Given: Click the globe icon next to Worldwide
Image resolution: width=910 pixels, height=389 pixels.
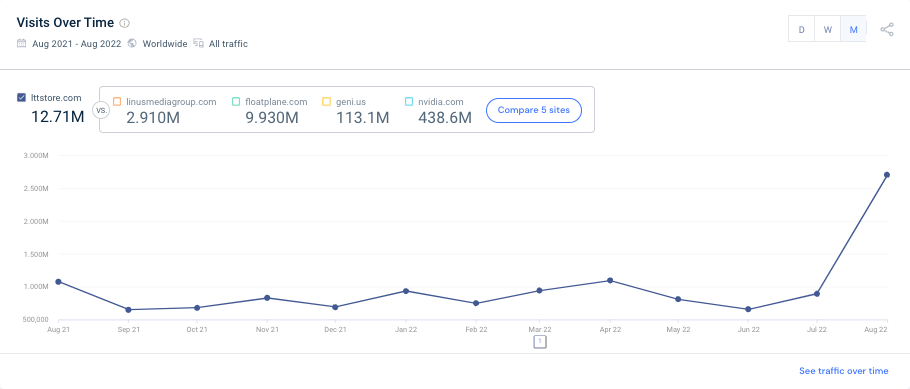Looking at the screenshot, I should pos(132,43).
